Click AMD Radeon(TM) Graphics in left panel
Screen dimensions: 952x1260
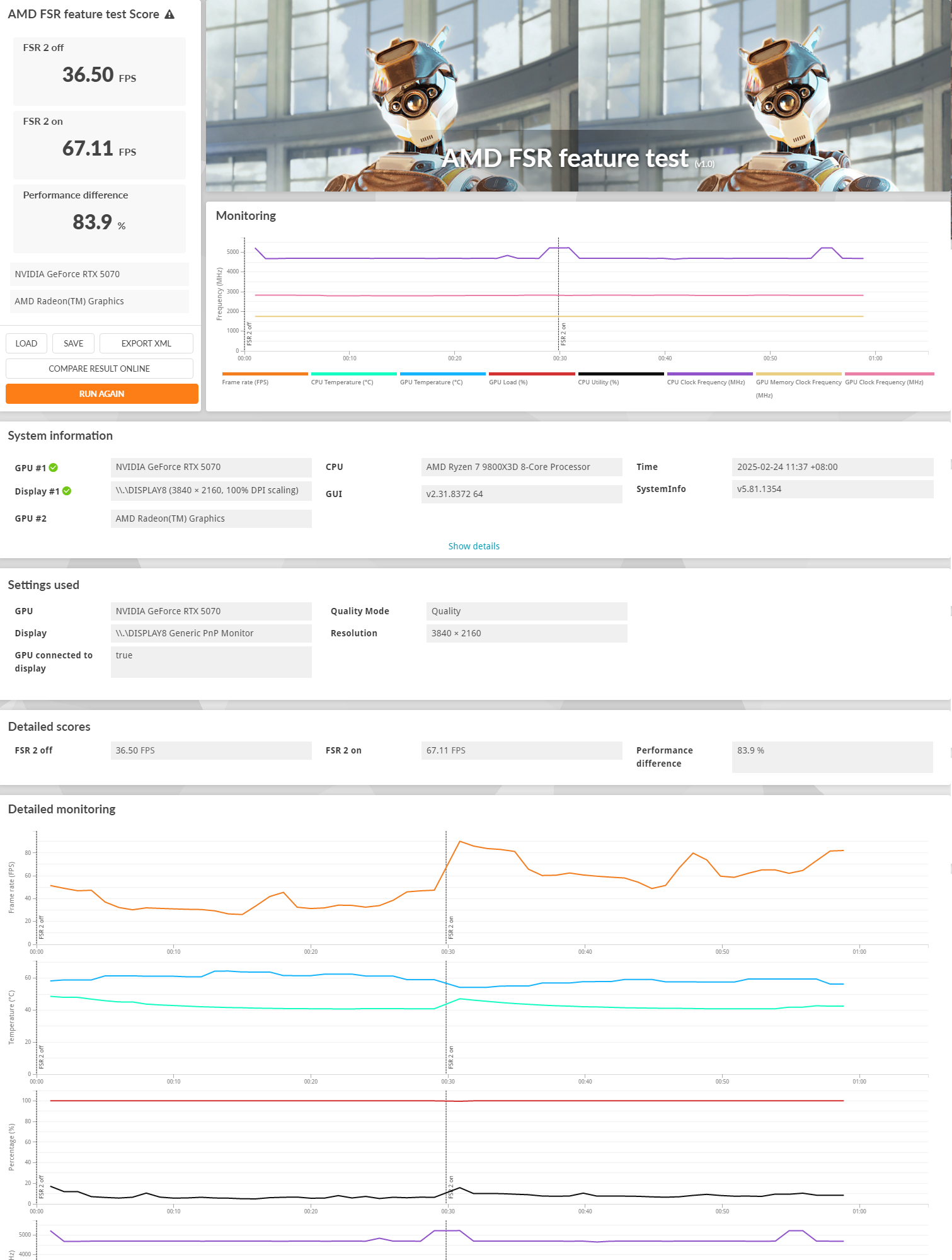[100, 301]
